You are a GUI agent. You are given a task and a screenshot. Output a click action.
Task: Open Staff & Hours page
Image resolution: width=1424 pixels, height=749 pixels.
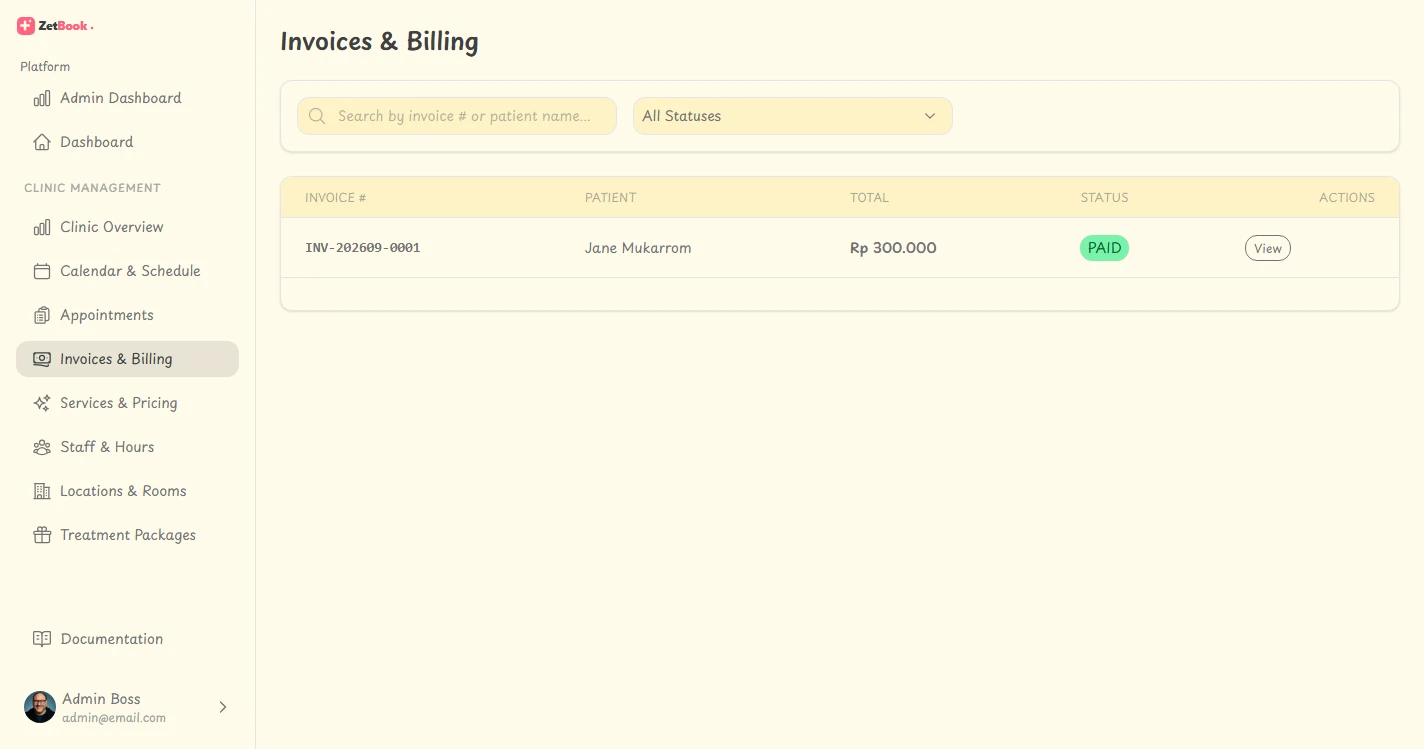tap(127, 447)
